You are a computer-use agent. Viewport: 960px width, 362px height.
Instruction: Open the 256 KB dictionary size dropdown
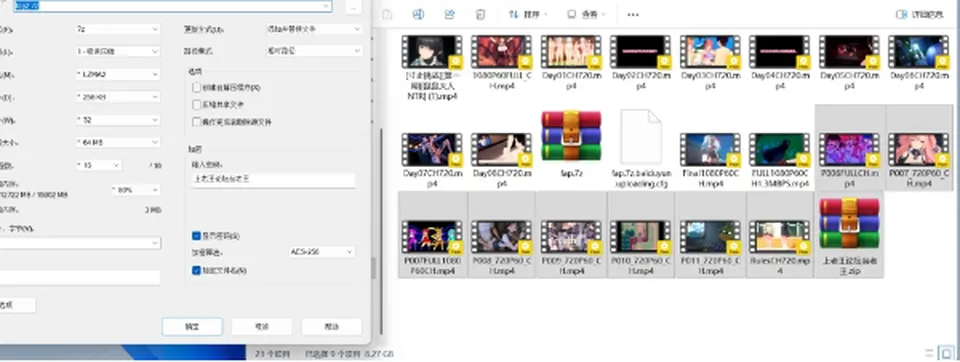pyautogui.click(x=118, y=97)
